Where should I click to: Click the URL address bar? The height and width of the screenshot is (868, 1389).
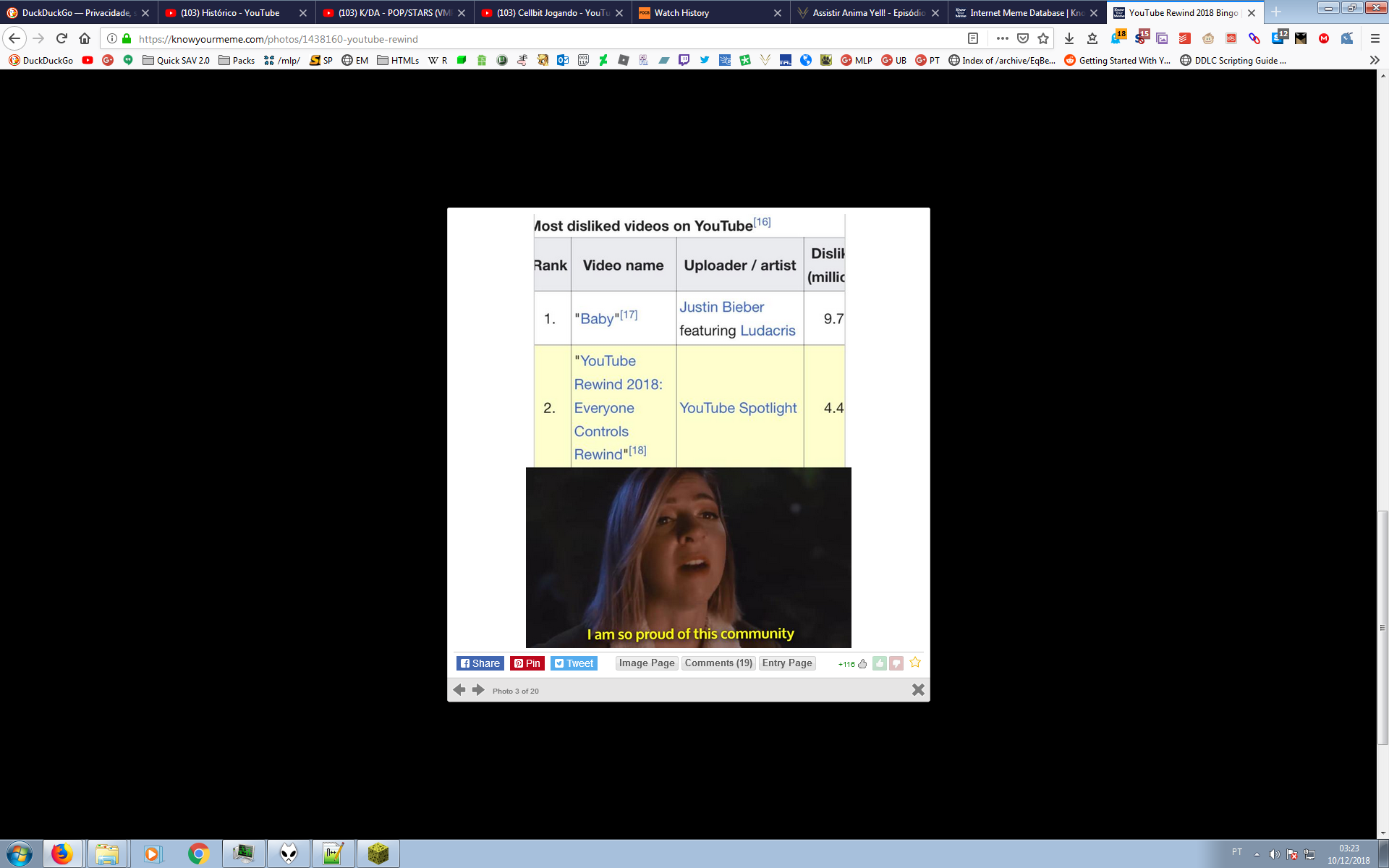click(x=543, y=39)
